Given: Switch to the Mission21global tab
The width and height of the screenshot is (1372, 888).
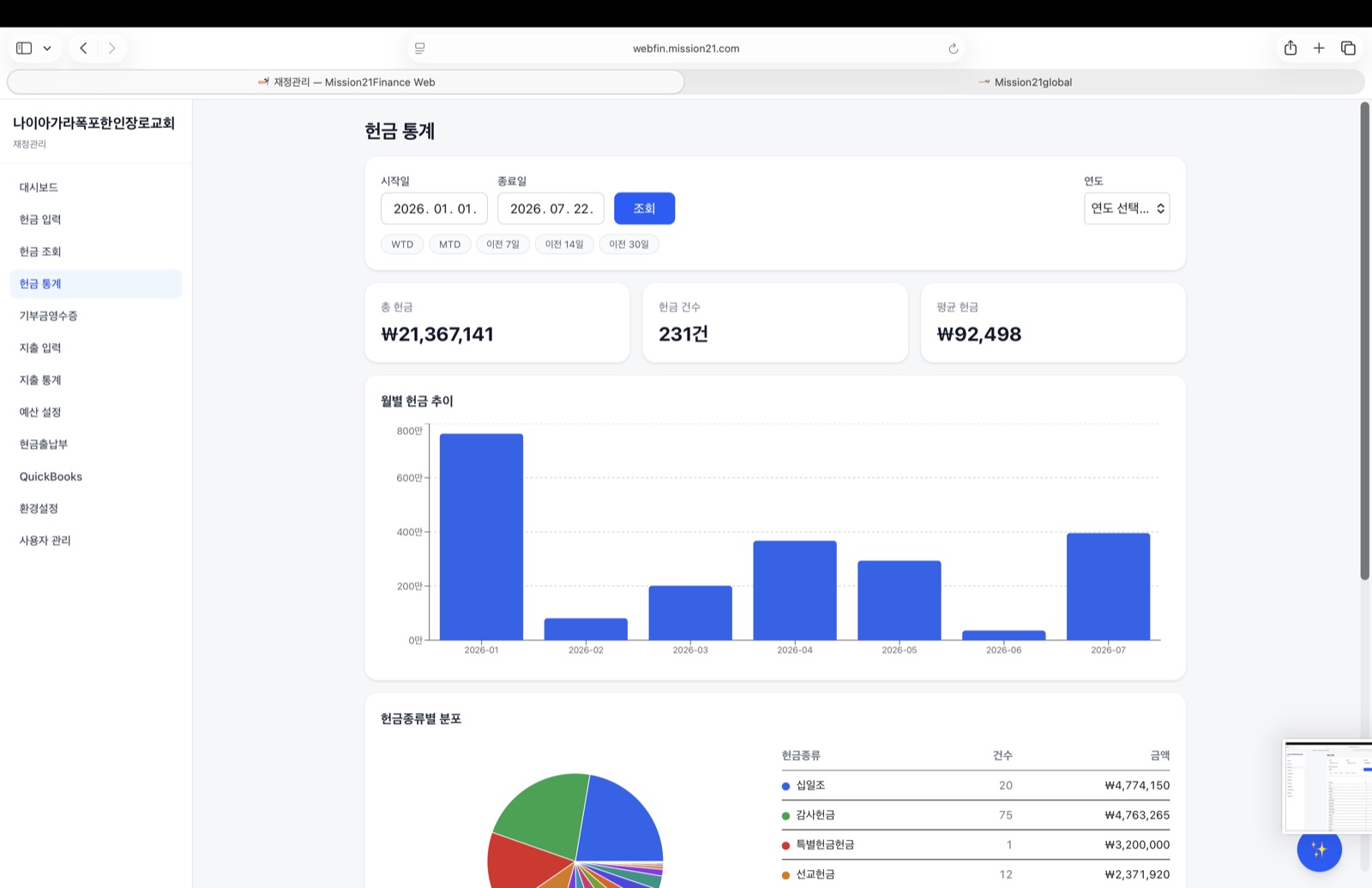Looking at the screenshot, I should (1025, 82).
